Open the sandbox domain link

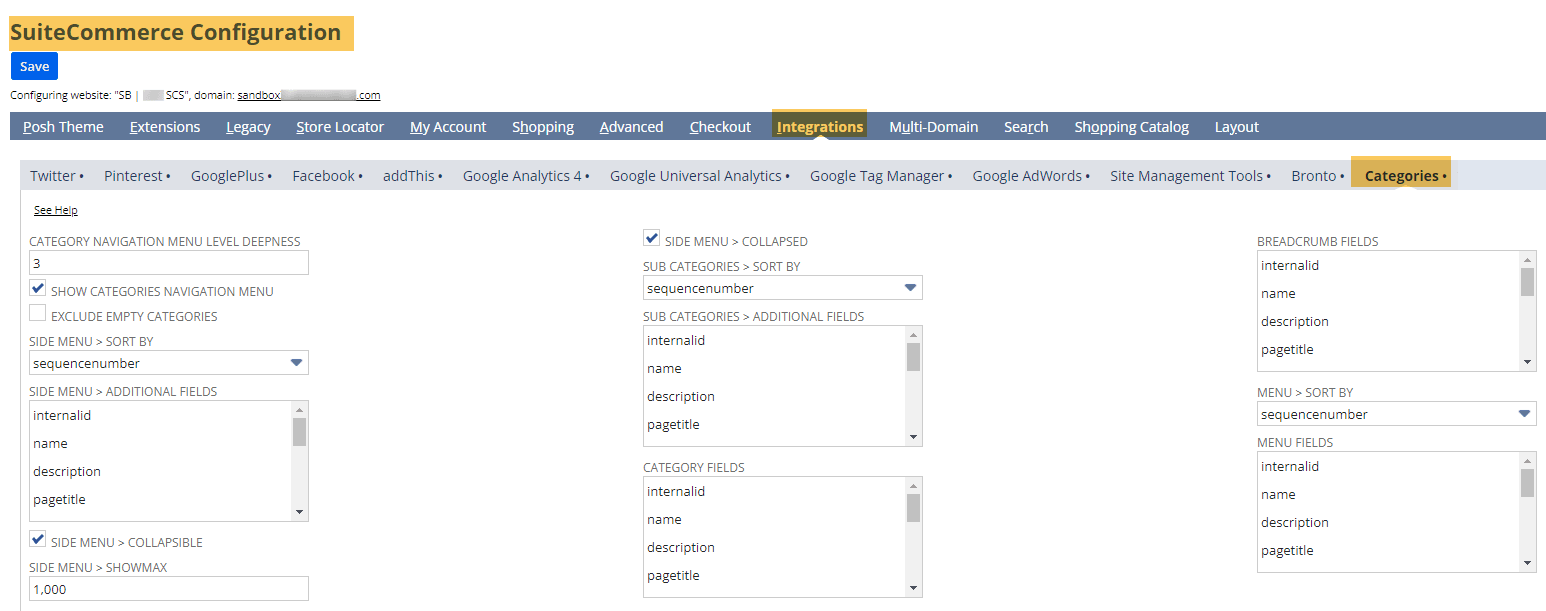[308, 95]
